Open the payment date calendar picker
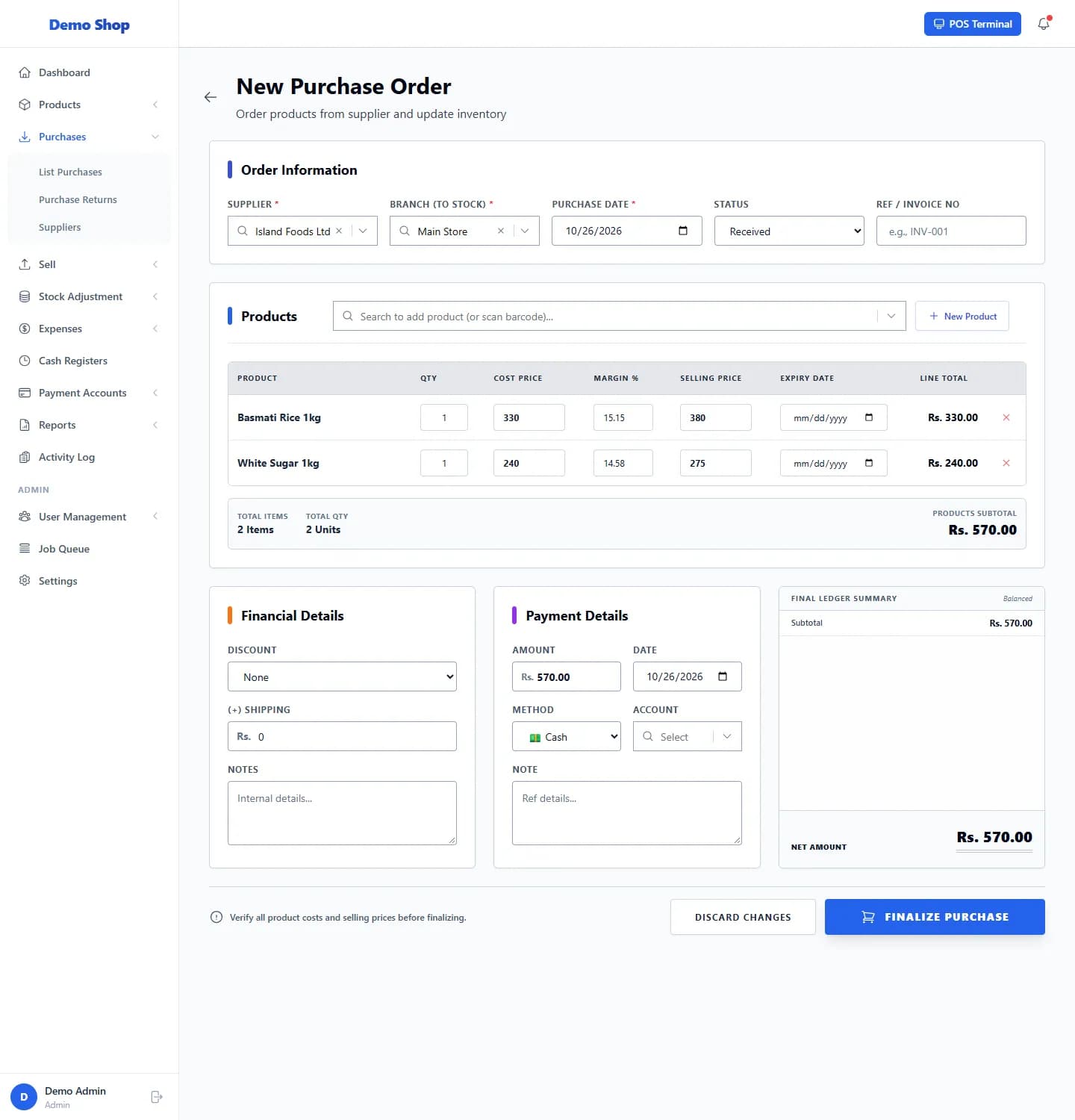The width and height of the screenshot is (1075, 1120). (722, 676)
